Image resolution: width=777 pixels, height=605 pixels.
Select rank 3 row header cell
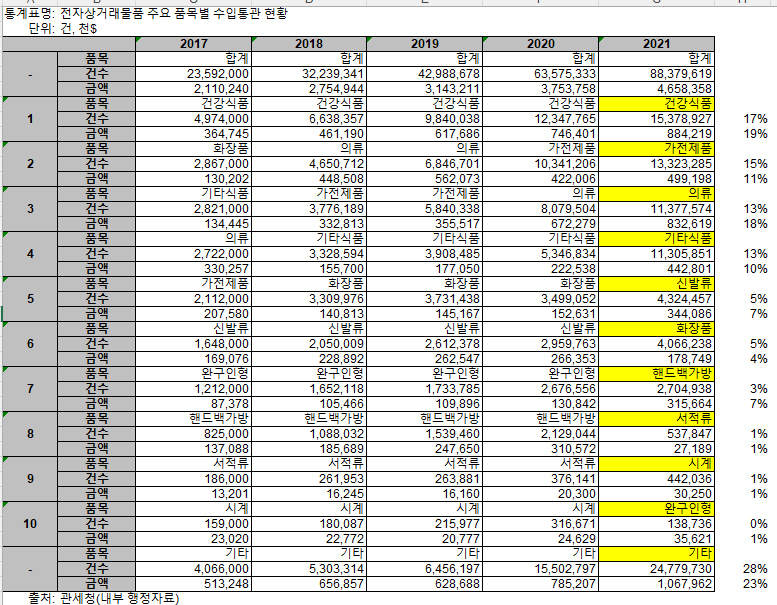click(30, 209)
